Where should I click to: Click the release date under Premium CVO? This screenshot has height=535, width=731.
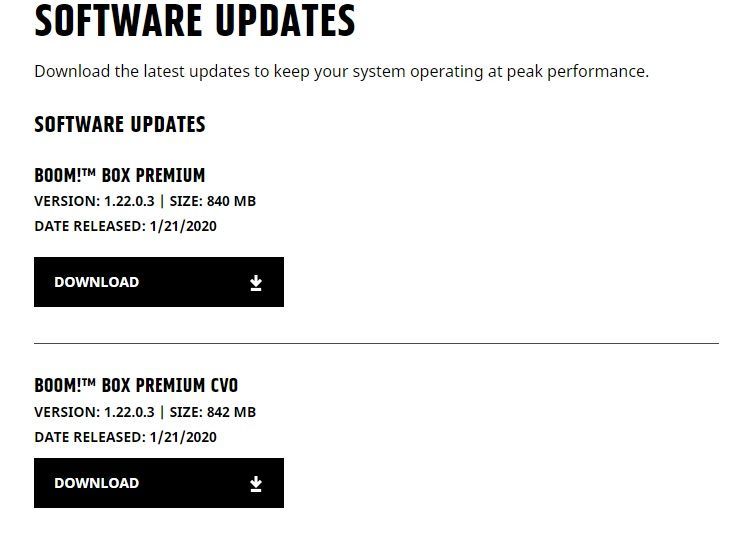click(125, 437)
